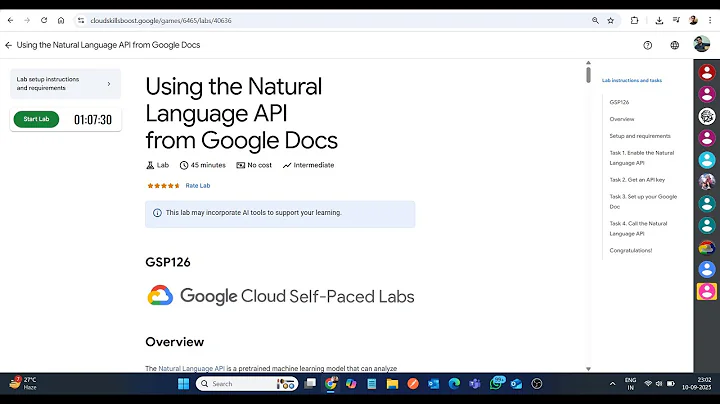This screenshot has height=404, width=720.
Task: Click the scrollbar down arrow
Action: [x=588, y=369]
